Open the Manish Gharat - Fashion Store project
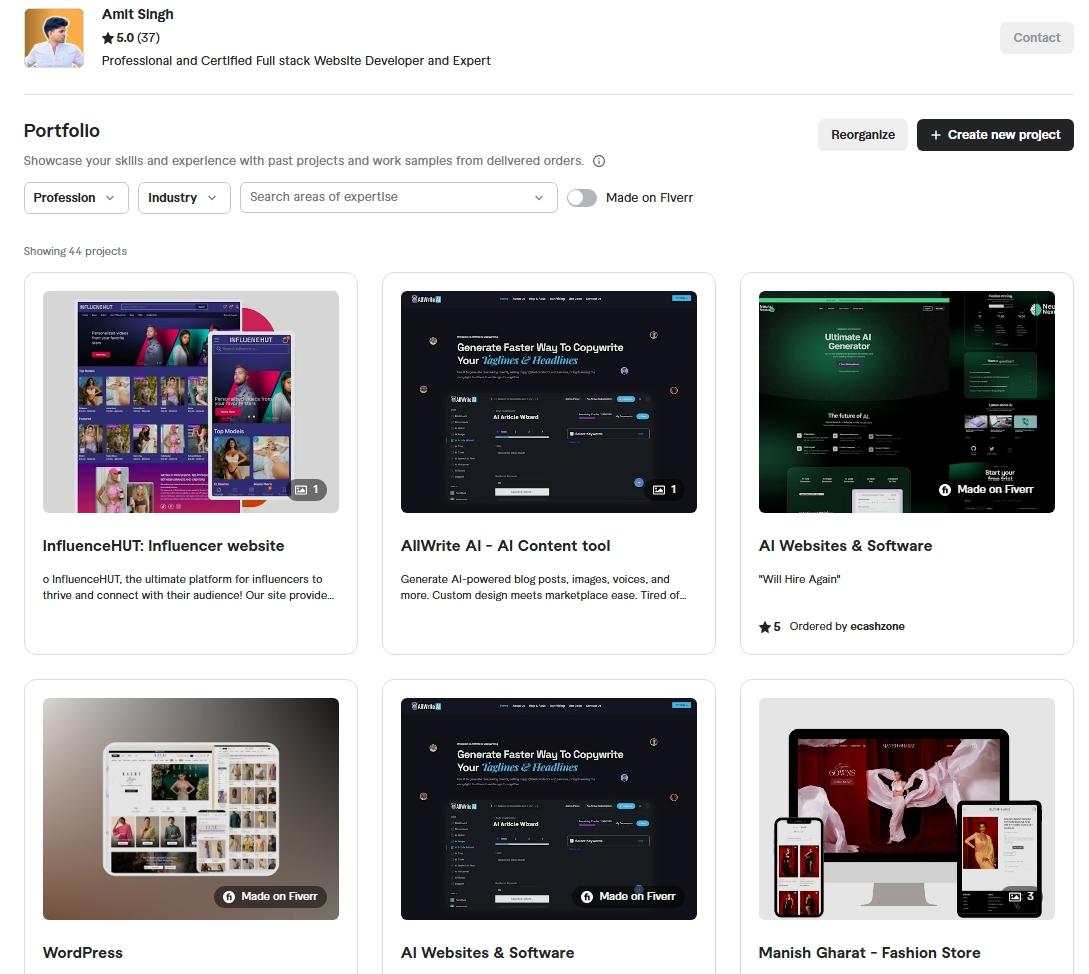Viewport: 1089px width, 974px height. 869,952
